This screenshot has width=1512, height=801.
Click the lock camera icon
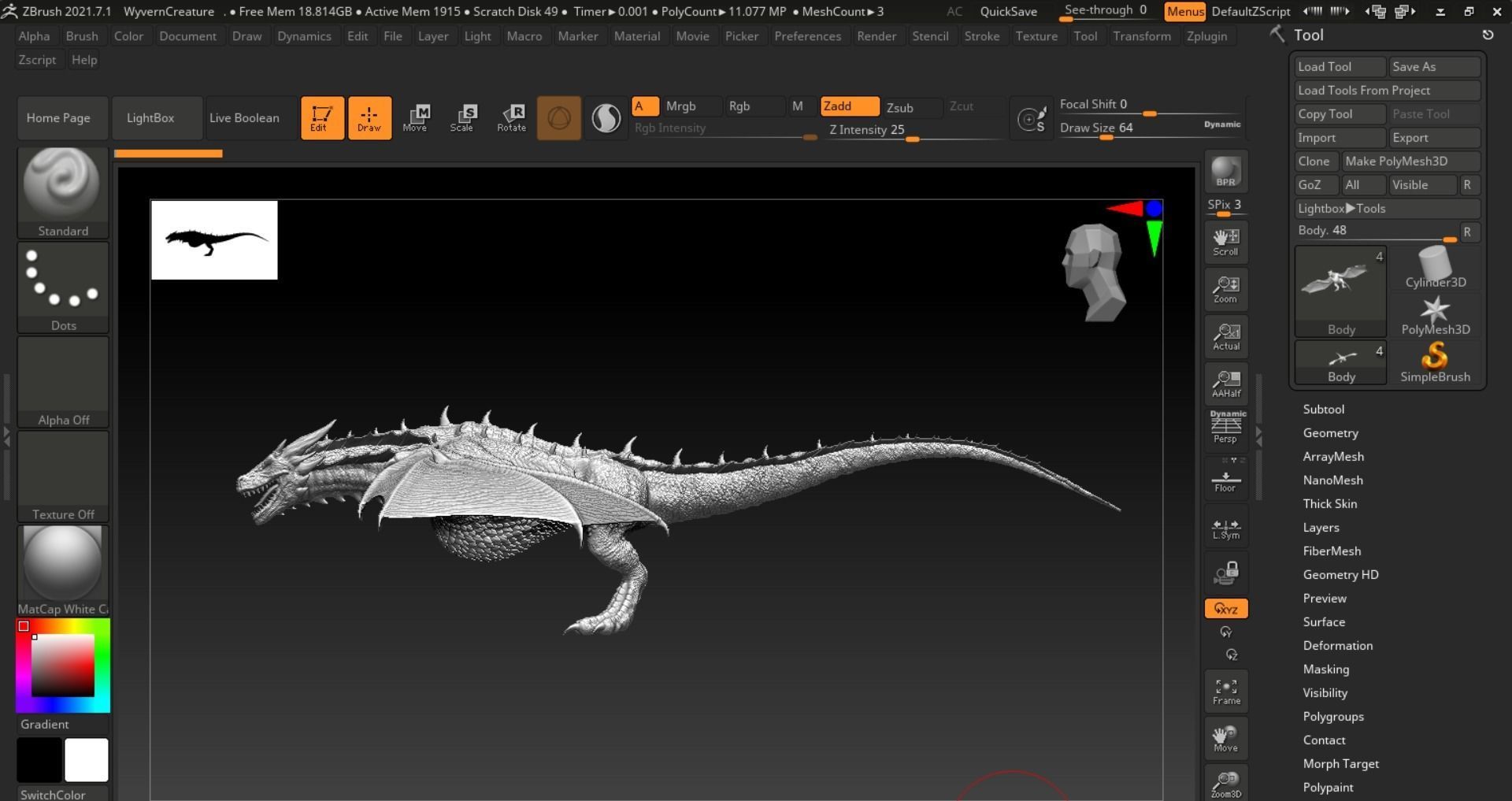coord(1226,573)
